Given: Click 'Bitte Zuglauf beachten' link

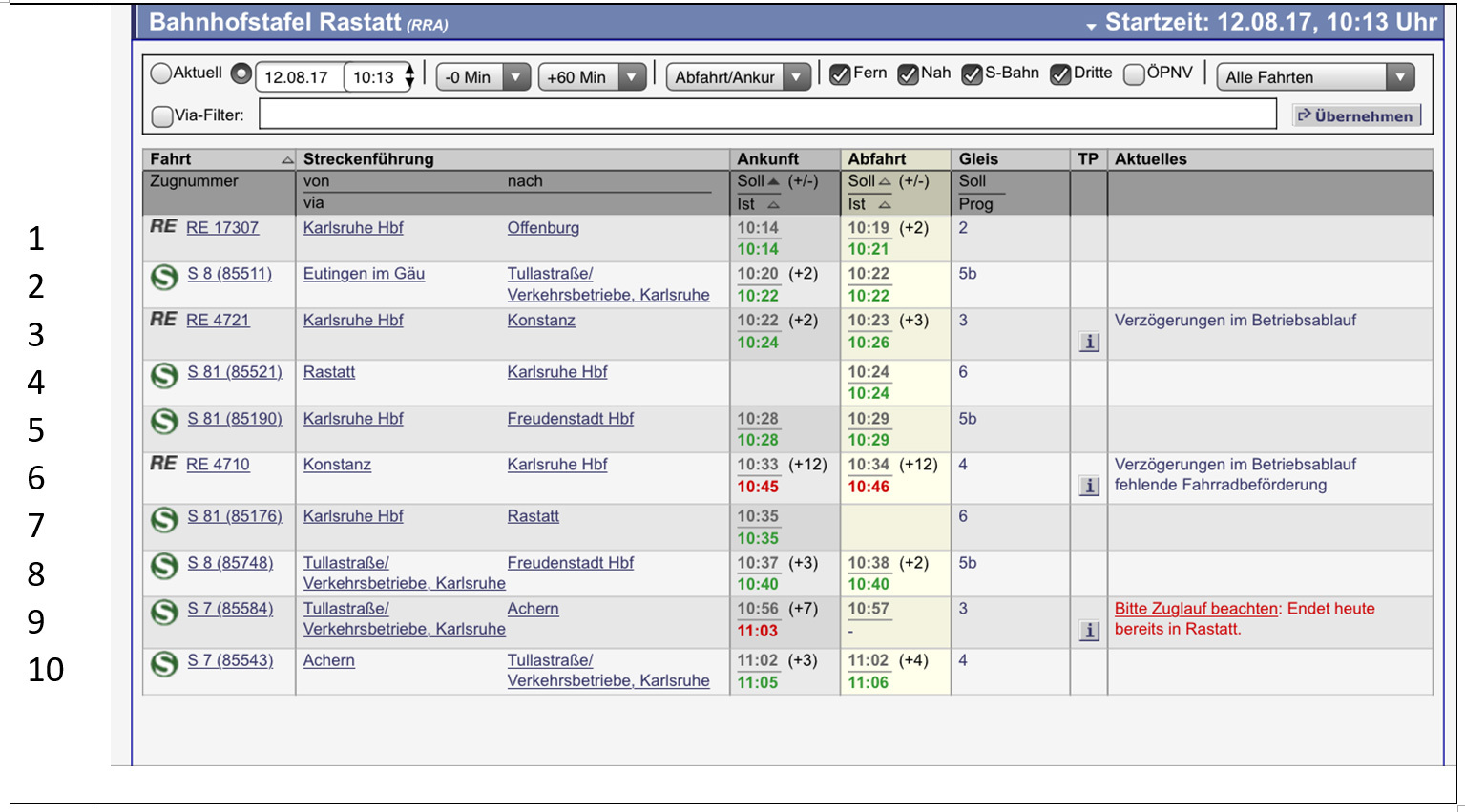Looking at the screenshot, I should pos(1196,608).
